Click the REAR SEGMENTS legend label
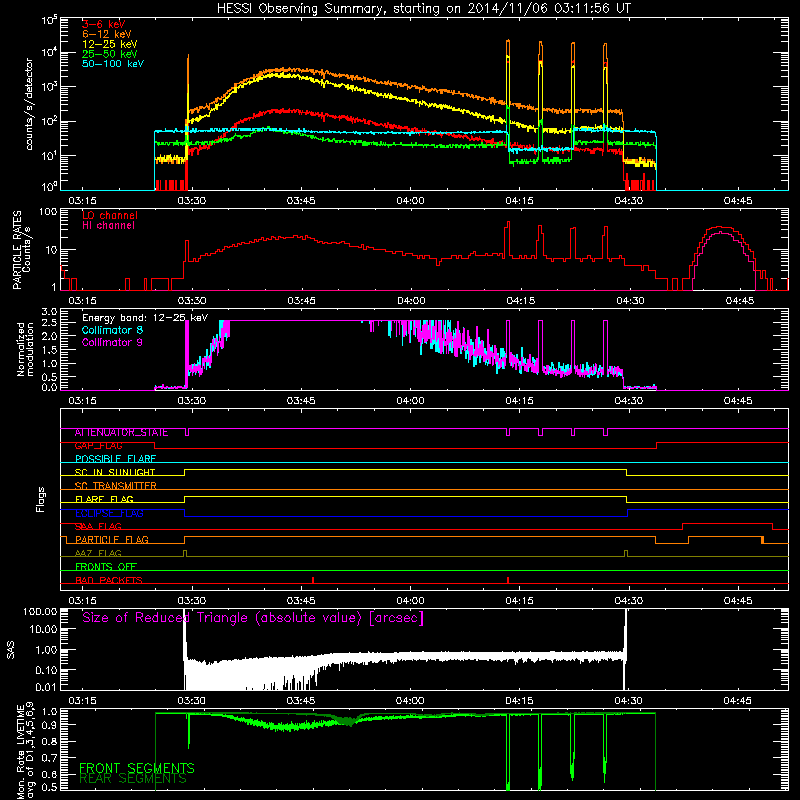 click(x=133, y=779)
